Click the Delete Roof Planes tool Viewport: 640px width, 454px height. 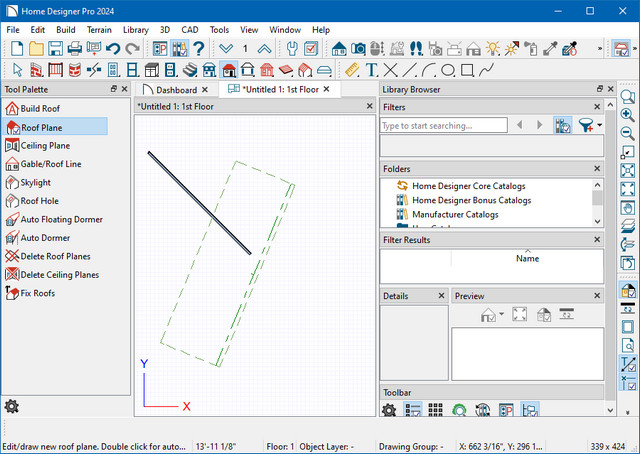(x=55, y=256)
